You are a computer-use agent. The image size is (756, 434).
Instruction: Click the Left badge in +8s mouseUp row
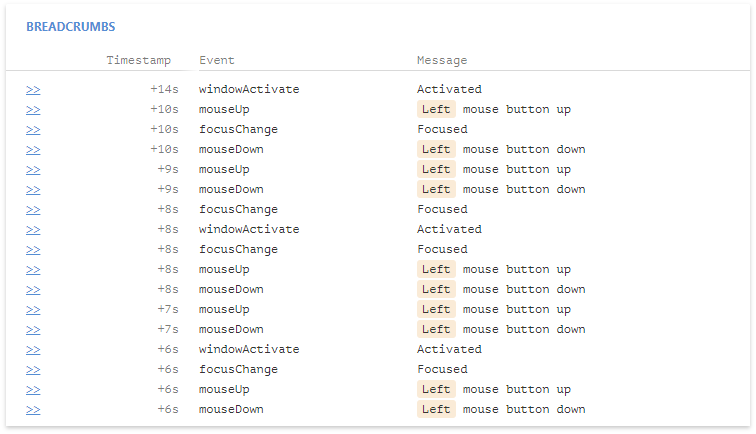pyautogui.click(x=436, y=270)
